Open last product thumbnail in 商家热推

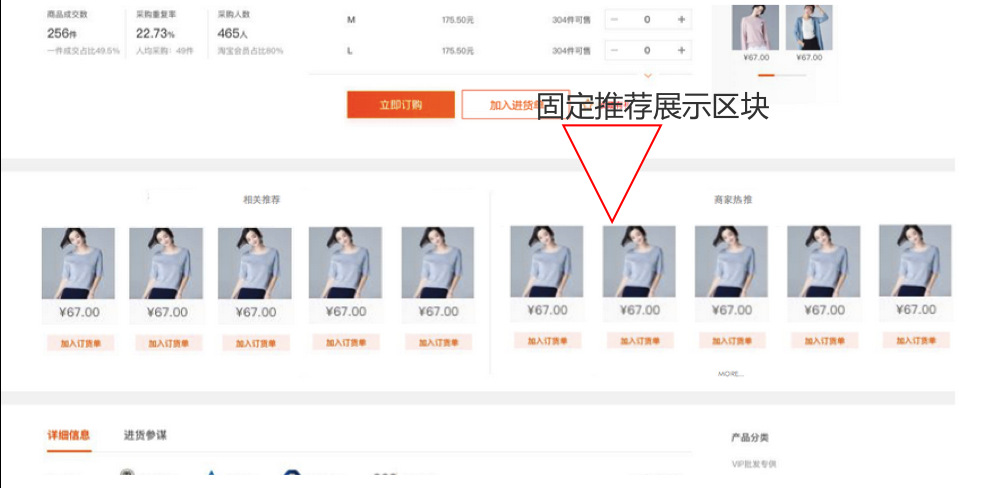point(915,261)
